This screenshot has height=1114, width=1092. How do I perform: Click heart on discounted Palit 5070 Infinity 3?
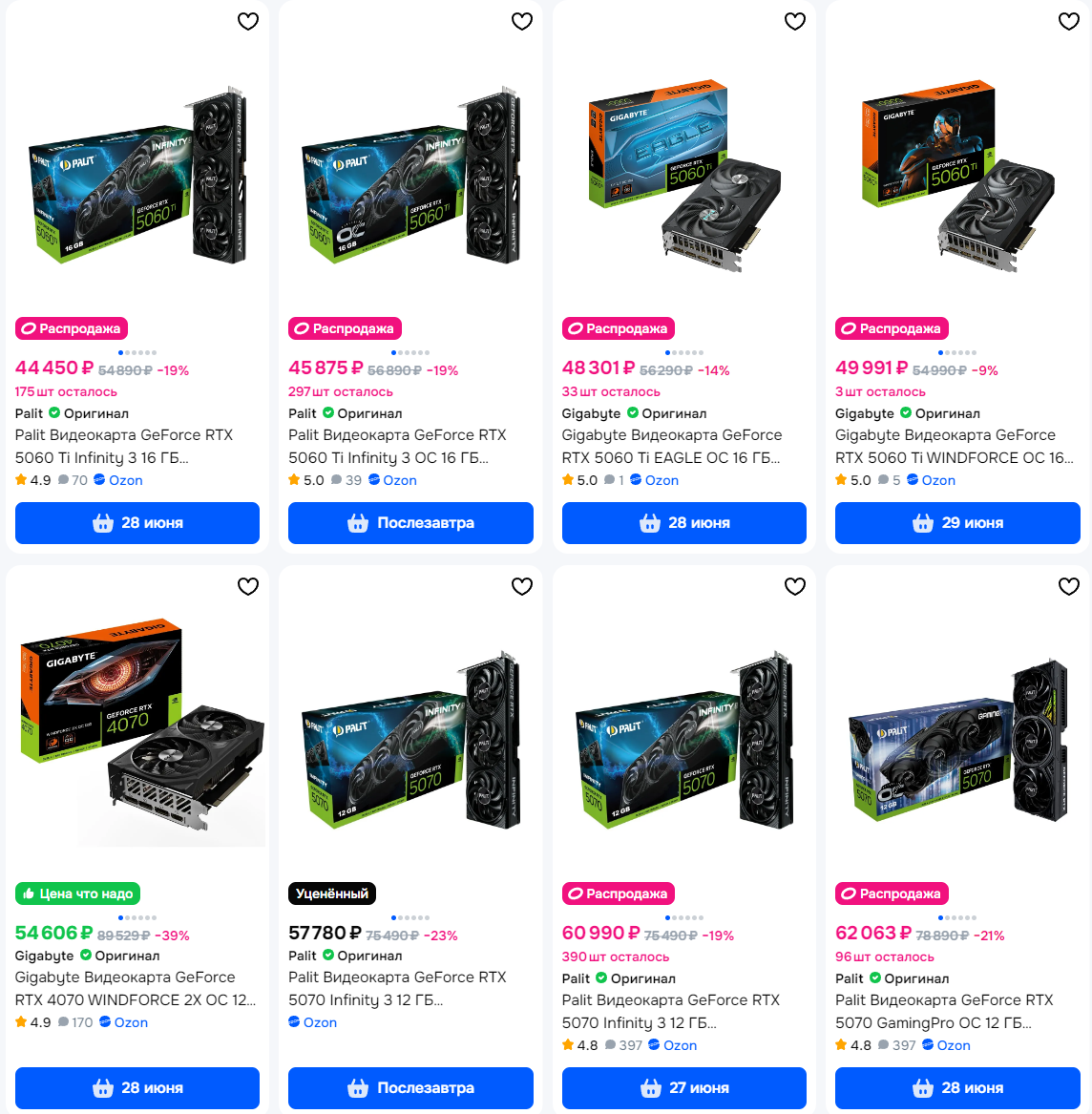(522, 586)
